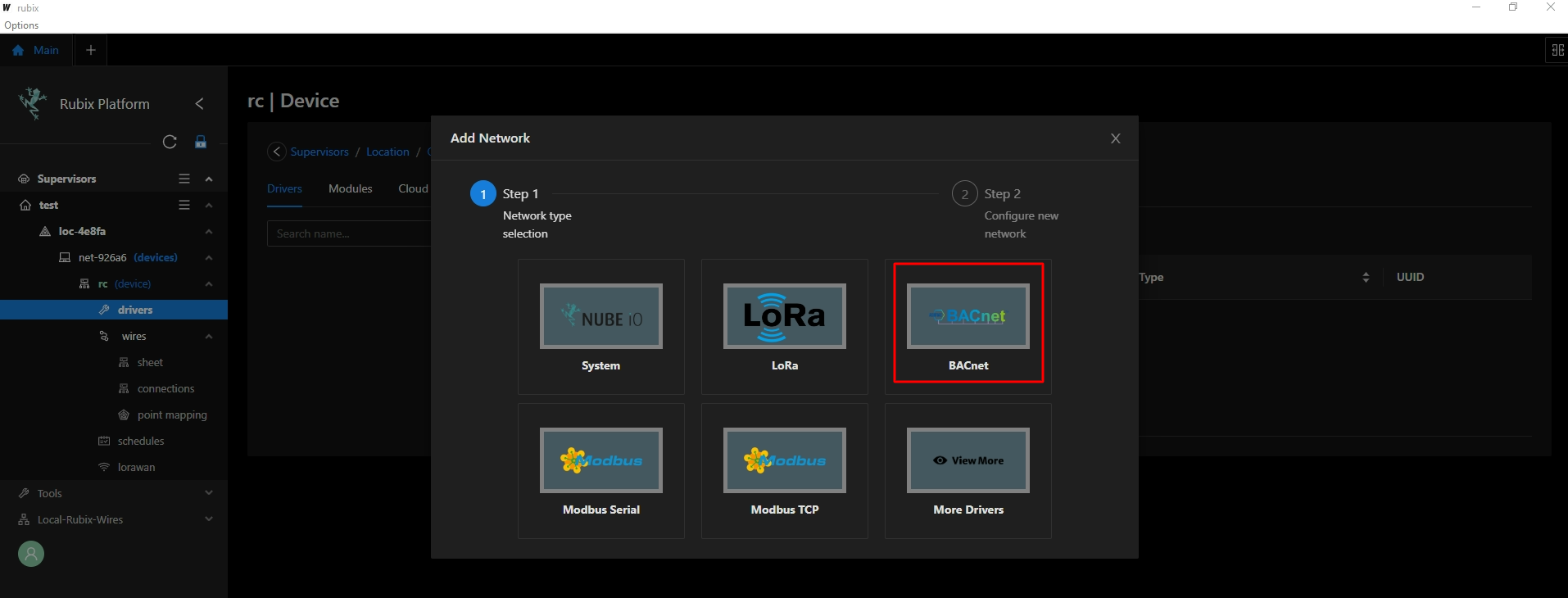Open the Supervisors list menu icon

click(x=184, y=179)
